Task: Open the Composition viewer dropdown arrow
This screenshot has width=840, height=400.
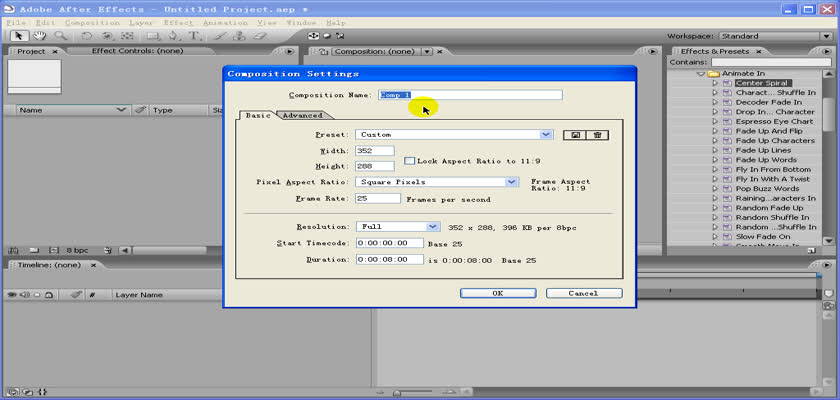Action: (x=428, y=51)
